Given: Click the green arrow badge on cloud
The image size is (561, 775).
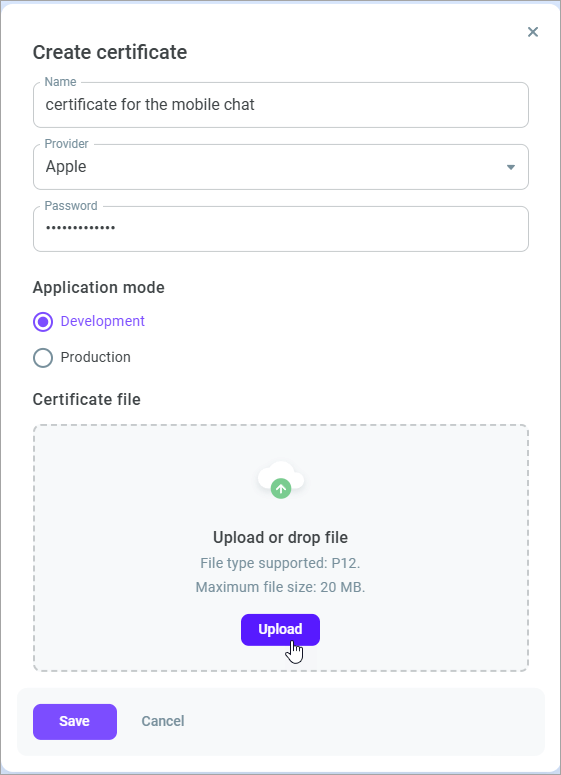Looking at the screenshot, I should click(x=281, y=489).
